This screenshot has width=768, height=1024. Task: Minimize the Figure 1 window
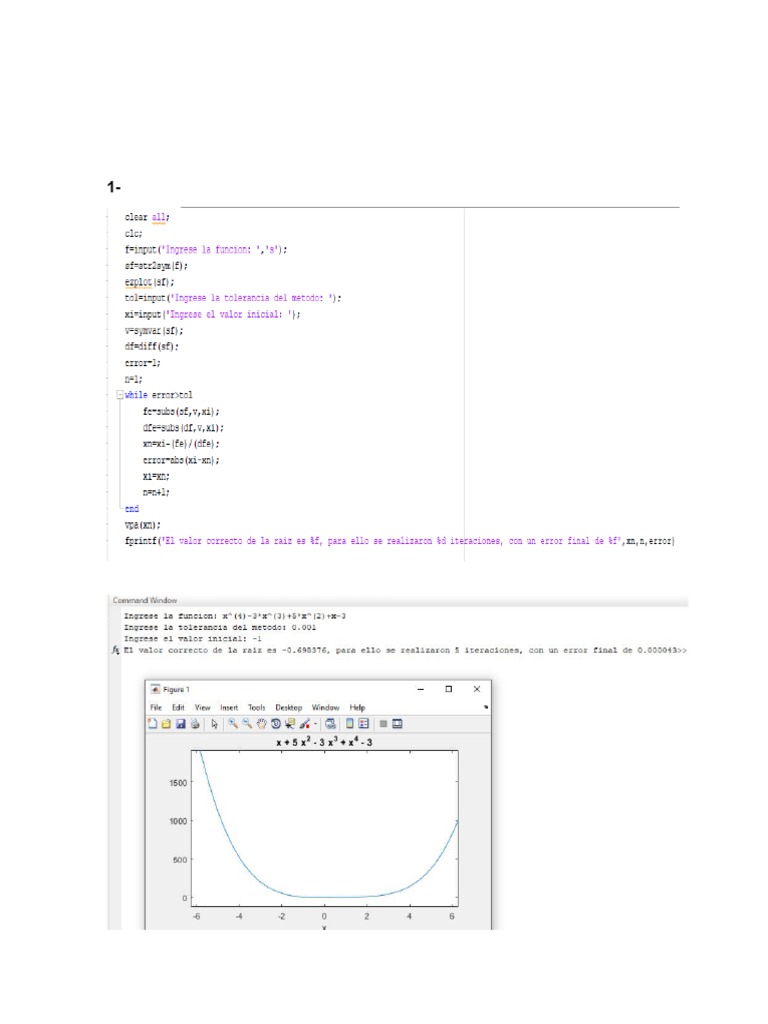[421, 689]
